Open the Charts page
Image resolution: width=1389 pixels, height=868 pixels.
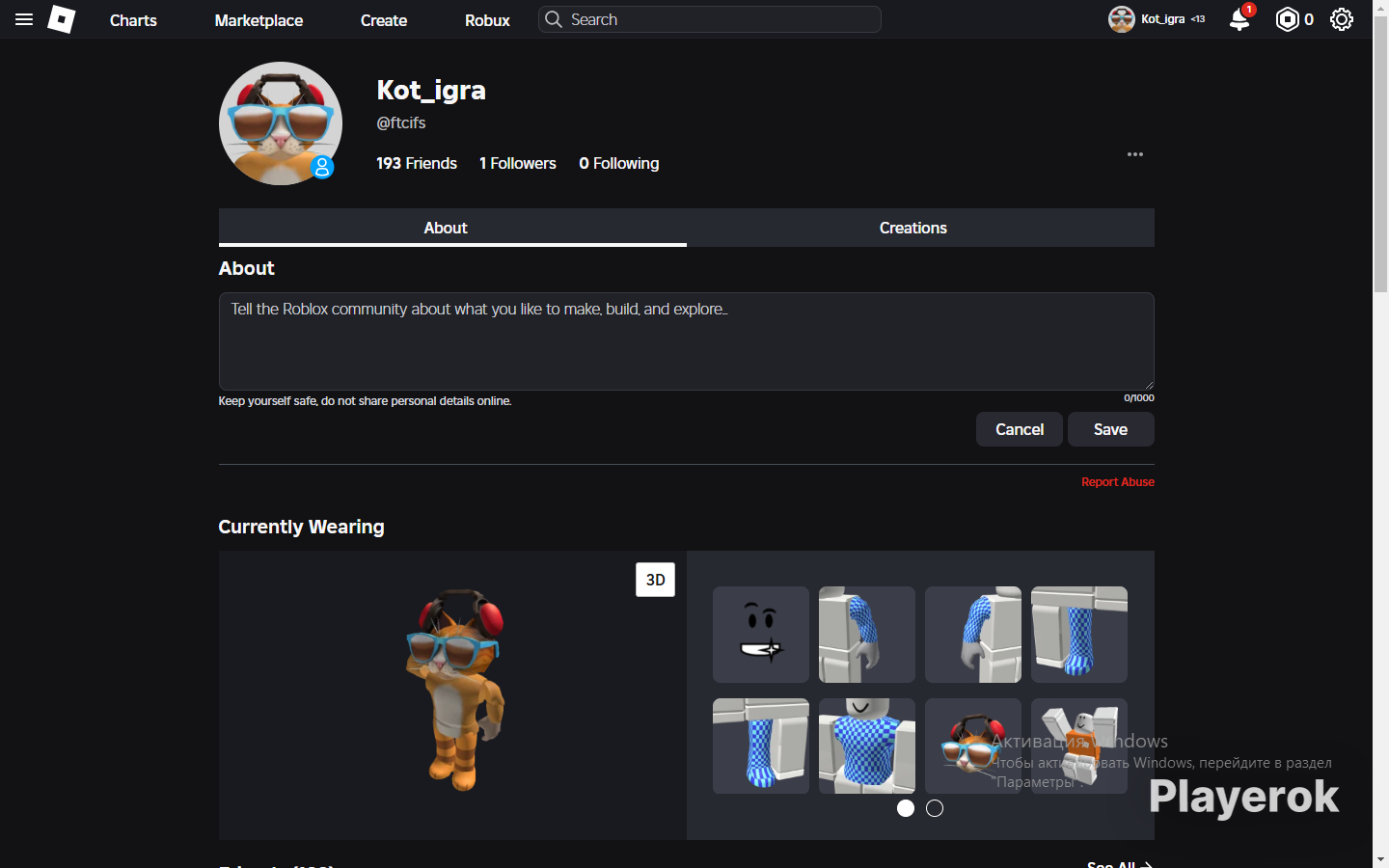tap(133, 20)
